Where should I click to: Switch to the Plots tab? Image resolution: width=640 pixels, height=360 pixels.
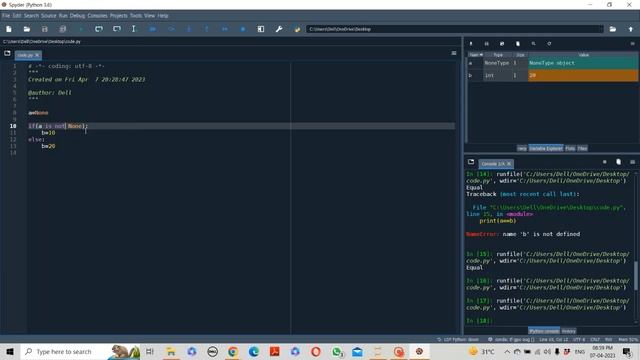(x=570, y=148)
